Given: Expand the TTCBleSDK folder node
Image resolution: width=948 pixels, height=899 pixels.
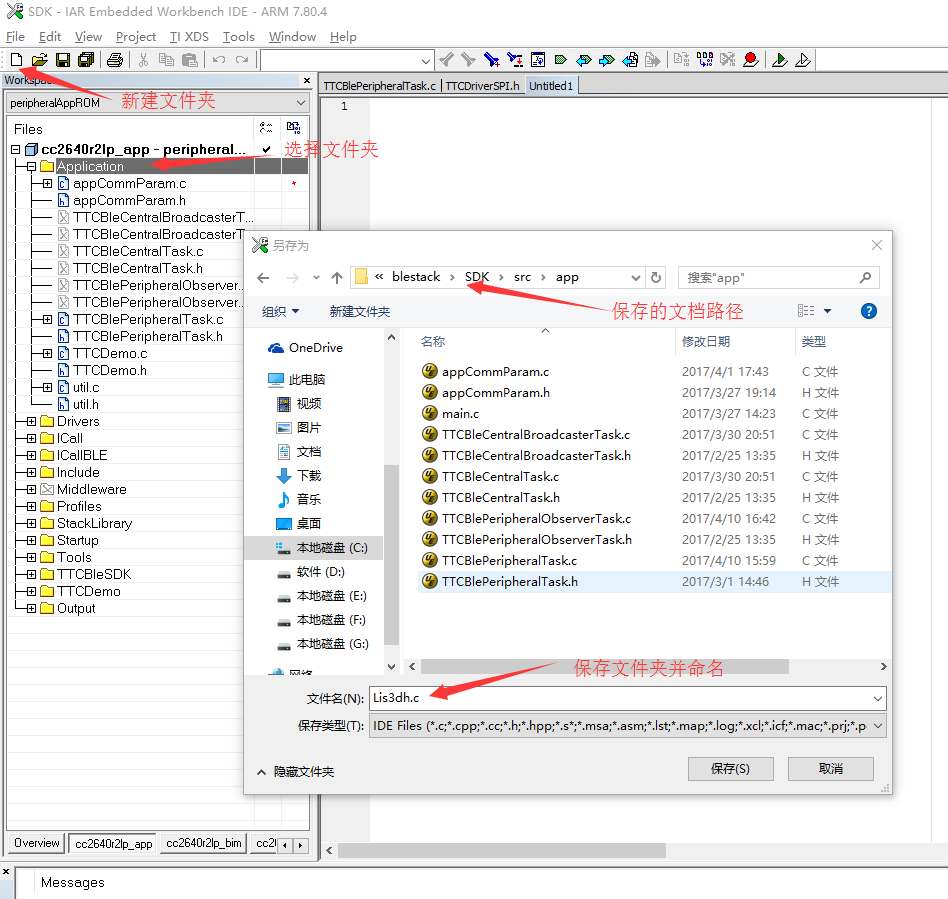Looking at the screenshot, I should (31, 574).
